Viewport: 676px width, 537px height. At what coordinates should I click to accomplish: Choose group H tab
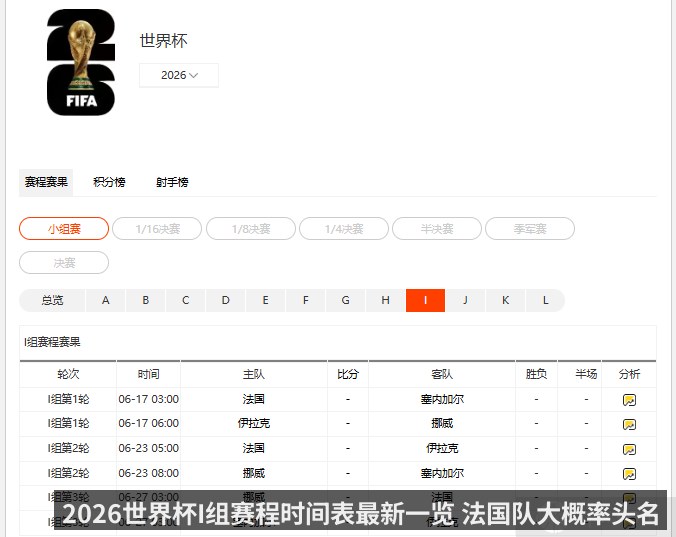tap(385, 300)
